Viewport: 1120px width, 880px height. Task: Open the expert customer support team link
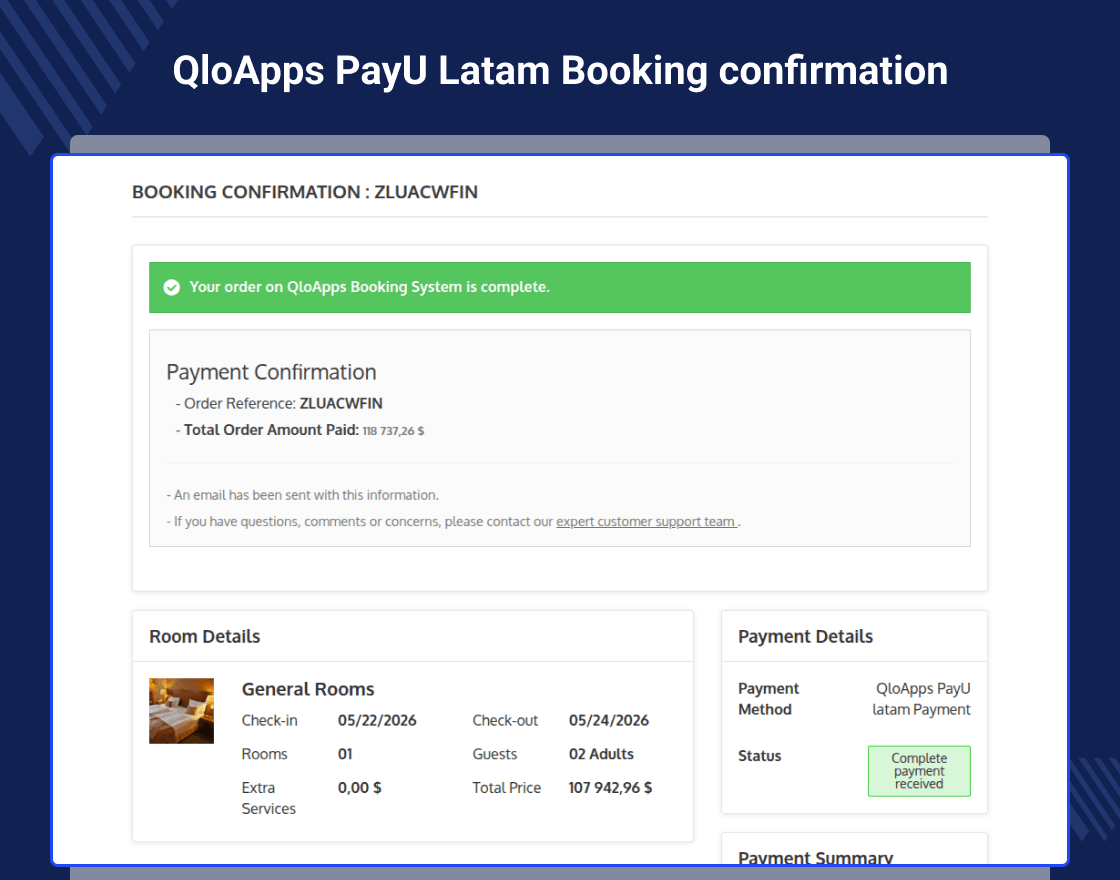(646, 521)
